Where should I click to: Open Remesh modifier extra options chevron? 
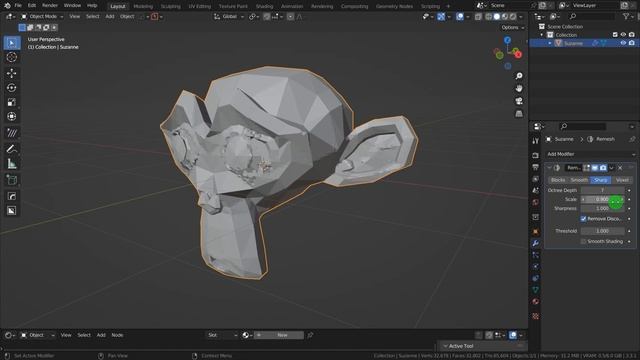611,168
